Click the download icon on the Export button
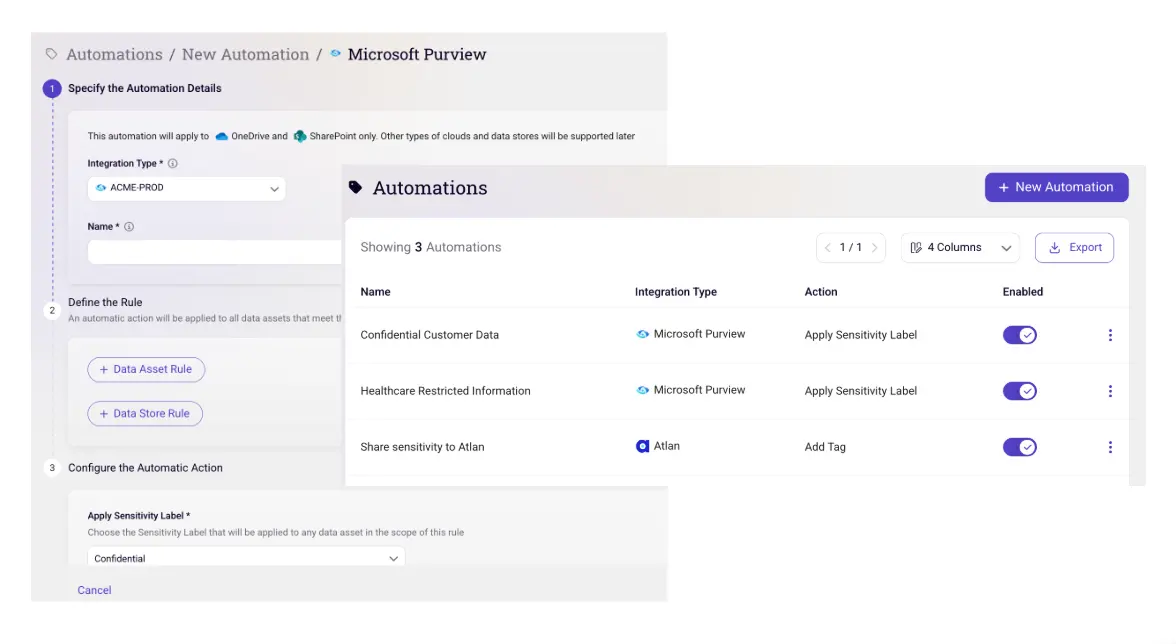Viewport: 1176px width, 644px height. 1054,247
